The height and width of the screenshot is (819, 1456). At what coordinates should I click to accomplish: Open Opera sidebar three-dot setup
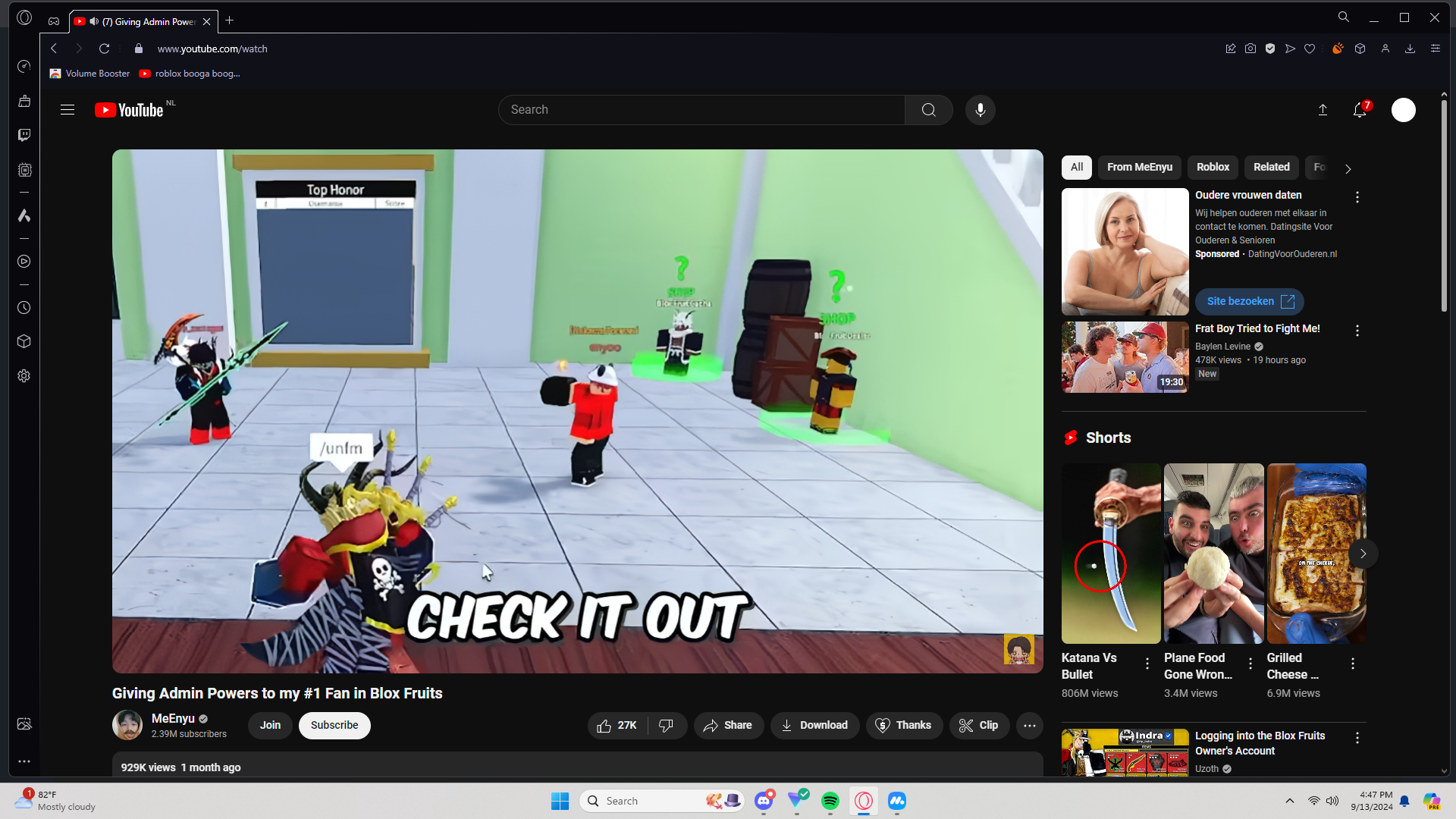(24, 761)
